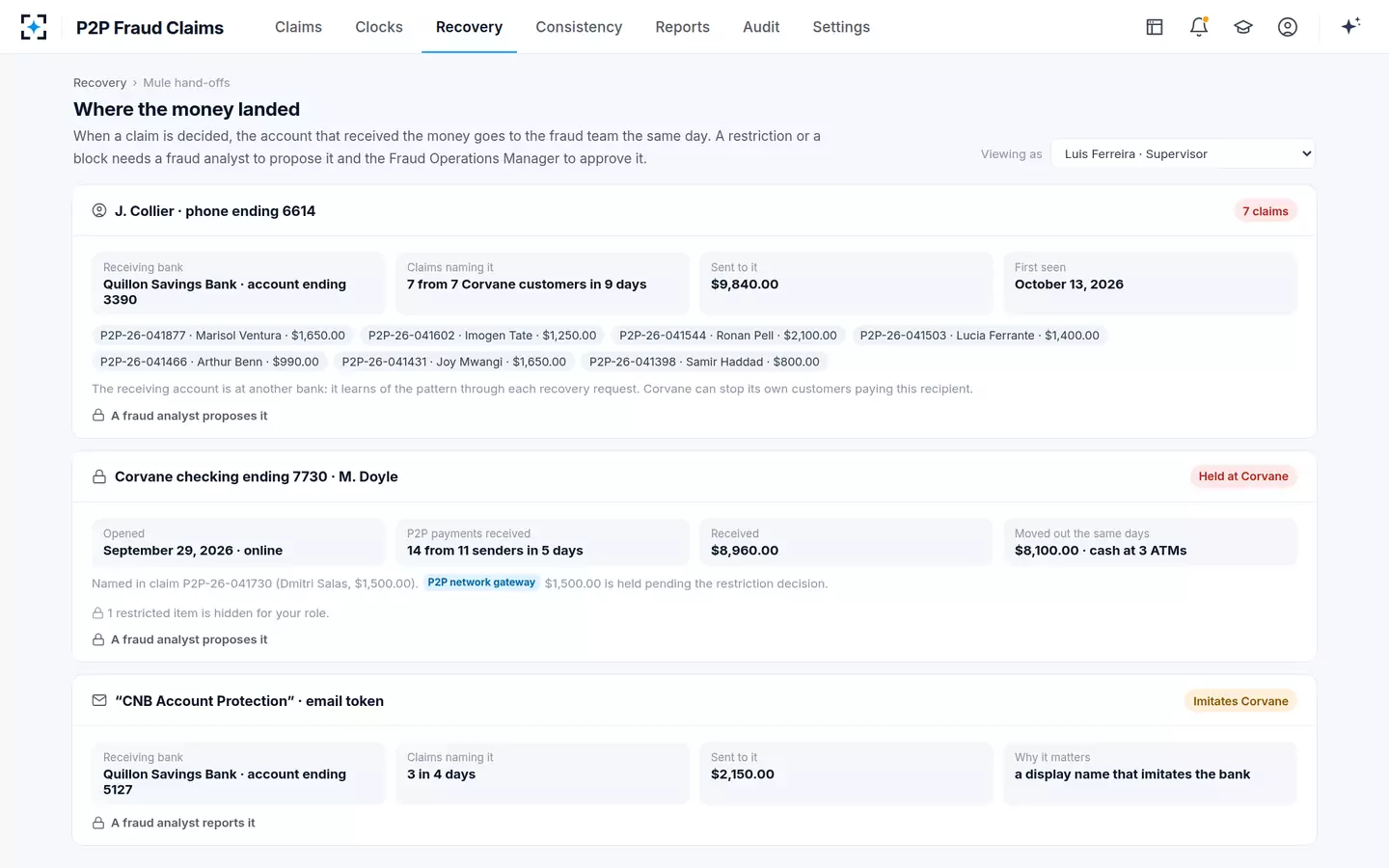1389x868 pixels.
Task: Open the Consistency tab
Action: click(x=579, y=27)
